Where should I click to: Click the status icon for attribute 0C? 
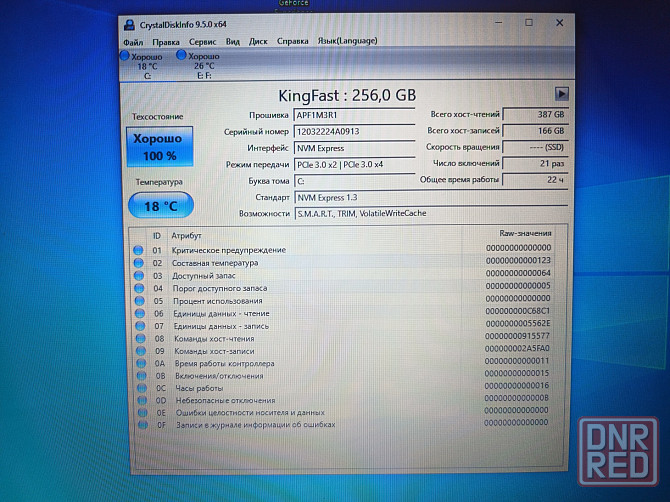click(x=142, y=388)
